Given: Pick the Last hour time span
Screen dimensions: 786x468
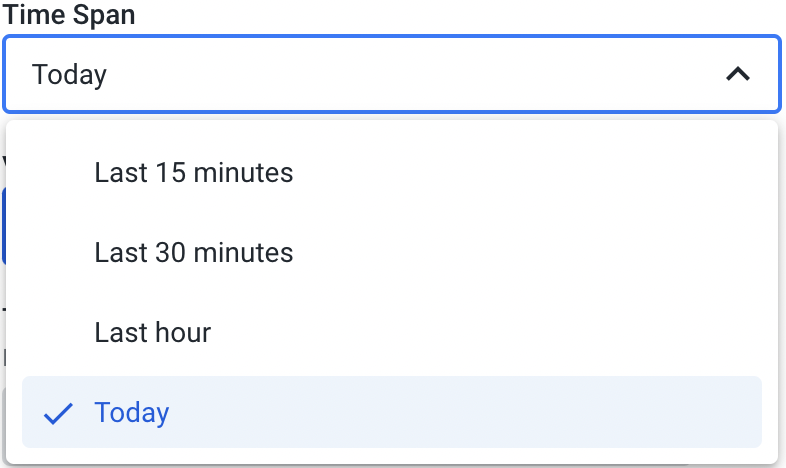Looking at the screenshot, I should pyautogui.click(x=392, y=332).
